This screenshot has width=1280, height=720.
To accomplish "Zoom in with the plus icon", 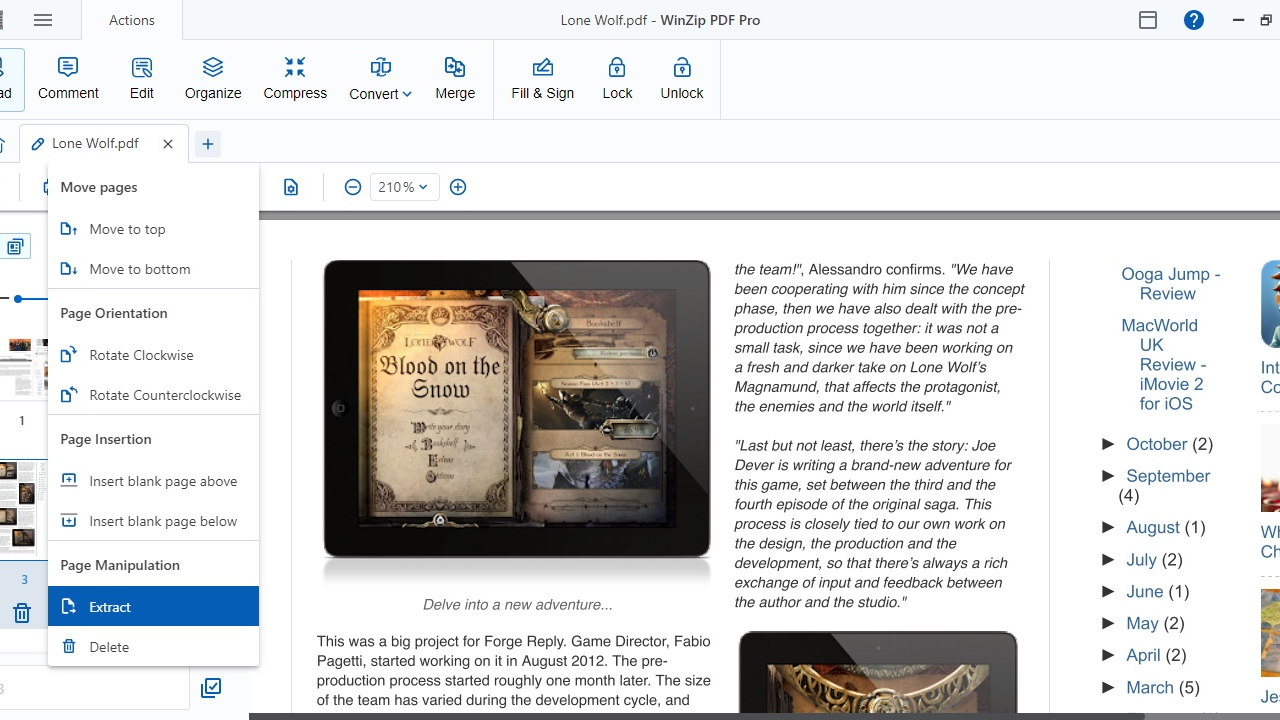I will [x=458, y=187].
